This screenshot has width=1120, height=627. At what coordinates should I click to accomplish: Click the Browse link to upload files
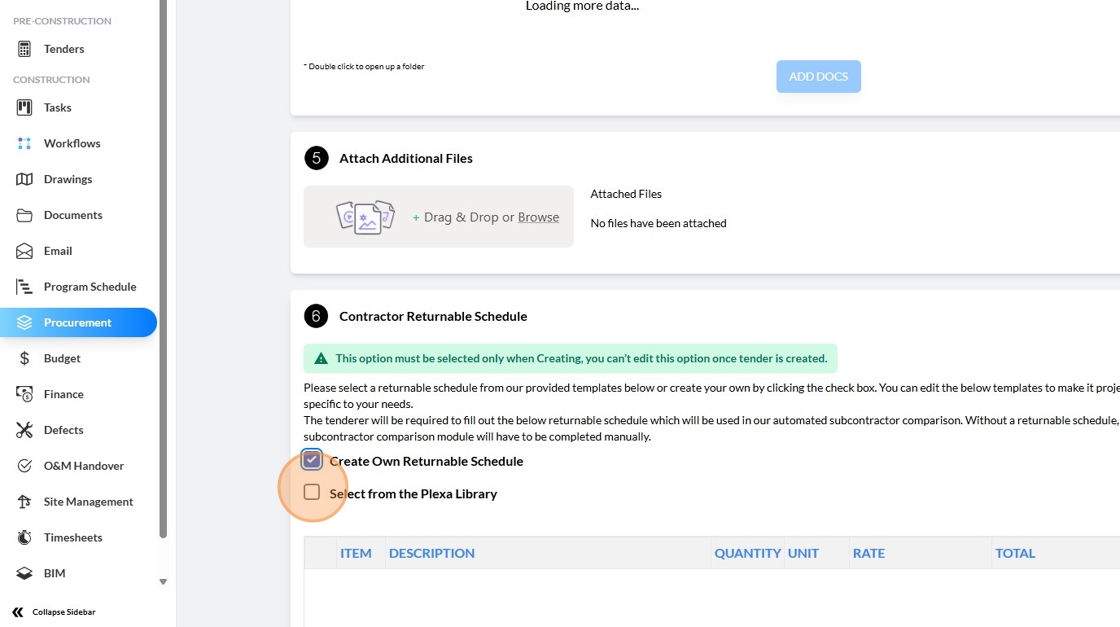tap(538, 217)
